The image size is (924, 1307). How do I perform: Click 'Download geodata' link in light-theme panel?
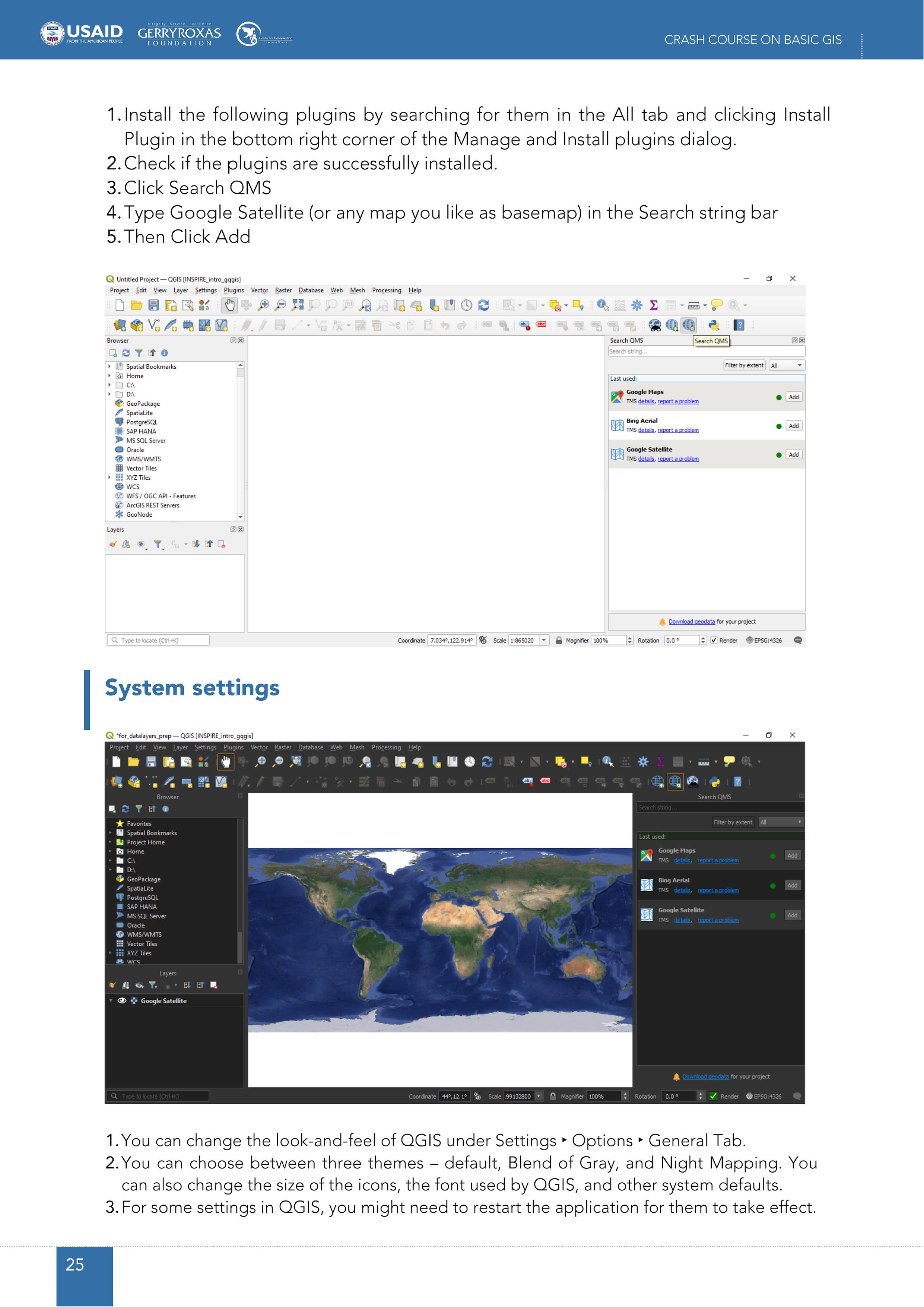691,622
